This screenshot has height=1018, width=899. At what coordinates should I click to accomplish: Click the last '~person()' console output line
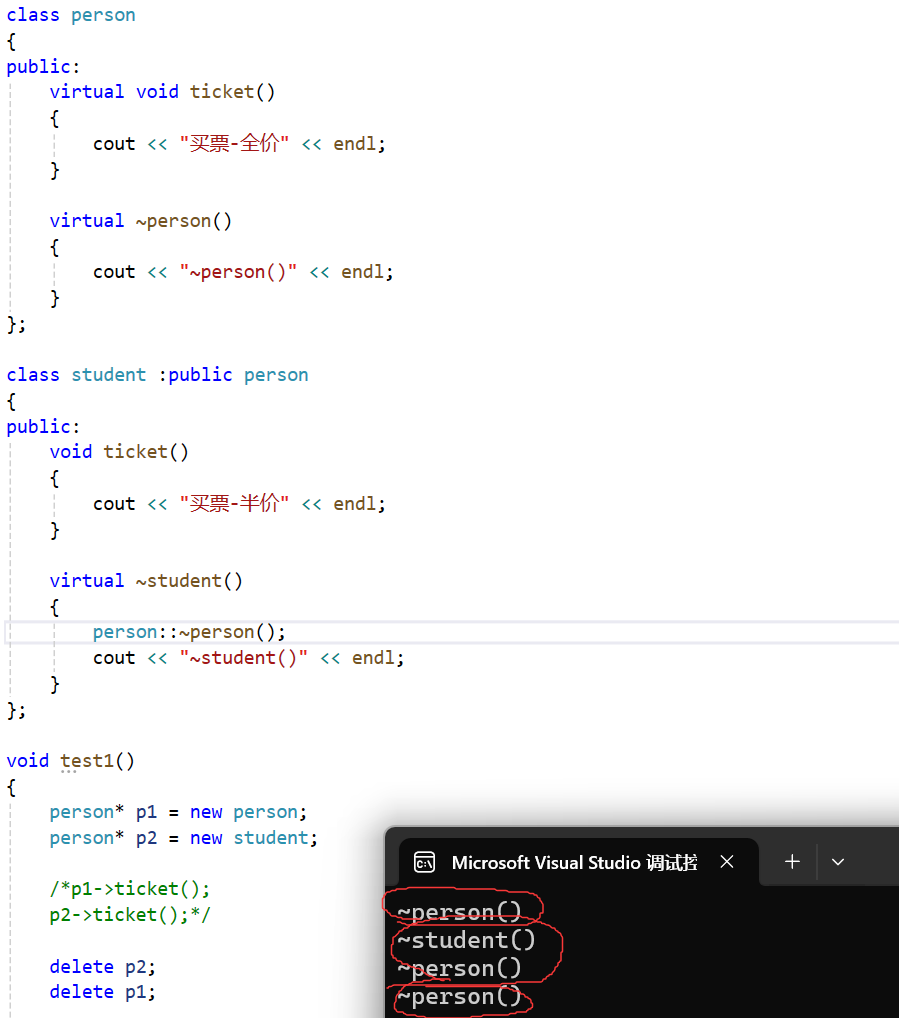coord(460,997)
